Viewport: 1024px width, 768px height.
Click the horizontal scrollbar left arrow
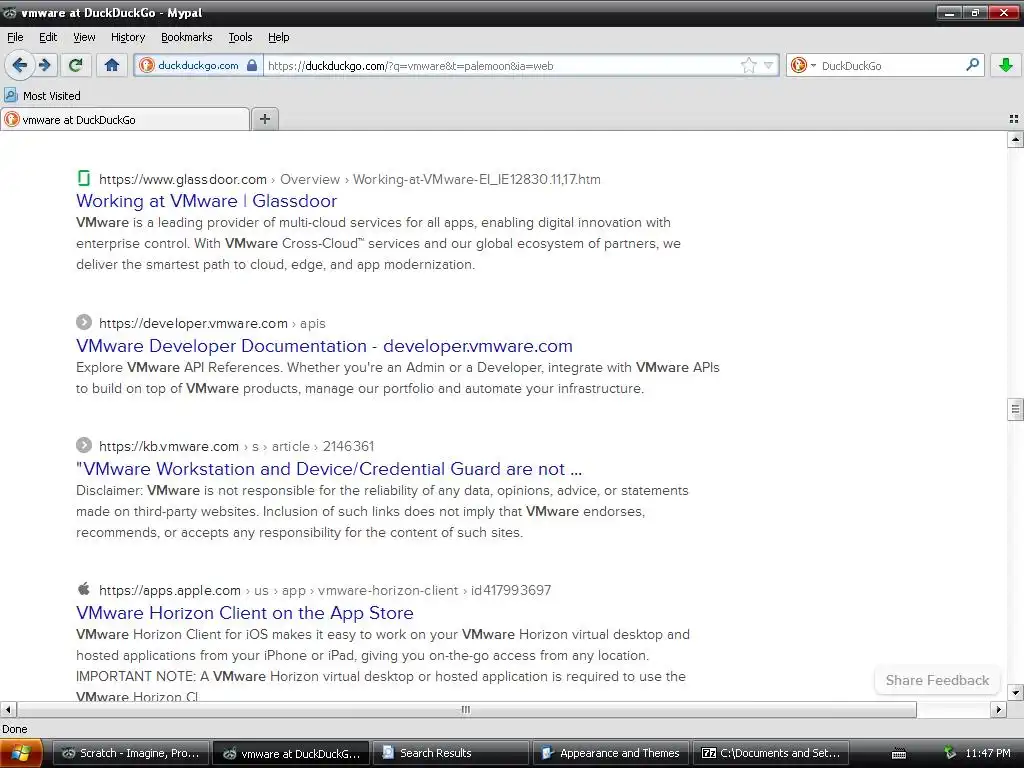8,709
